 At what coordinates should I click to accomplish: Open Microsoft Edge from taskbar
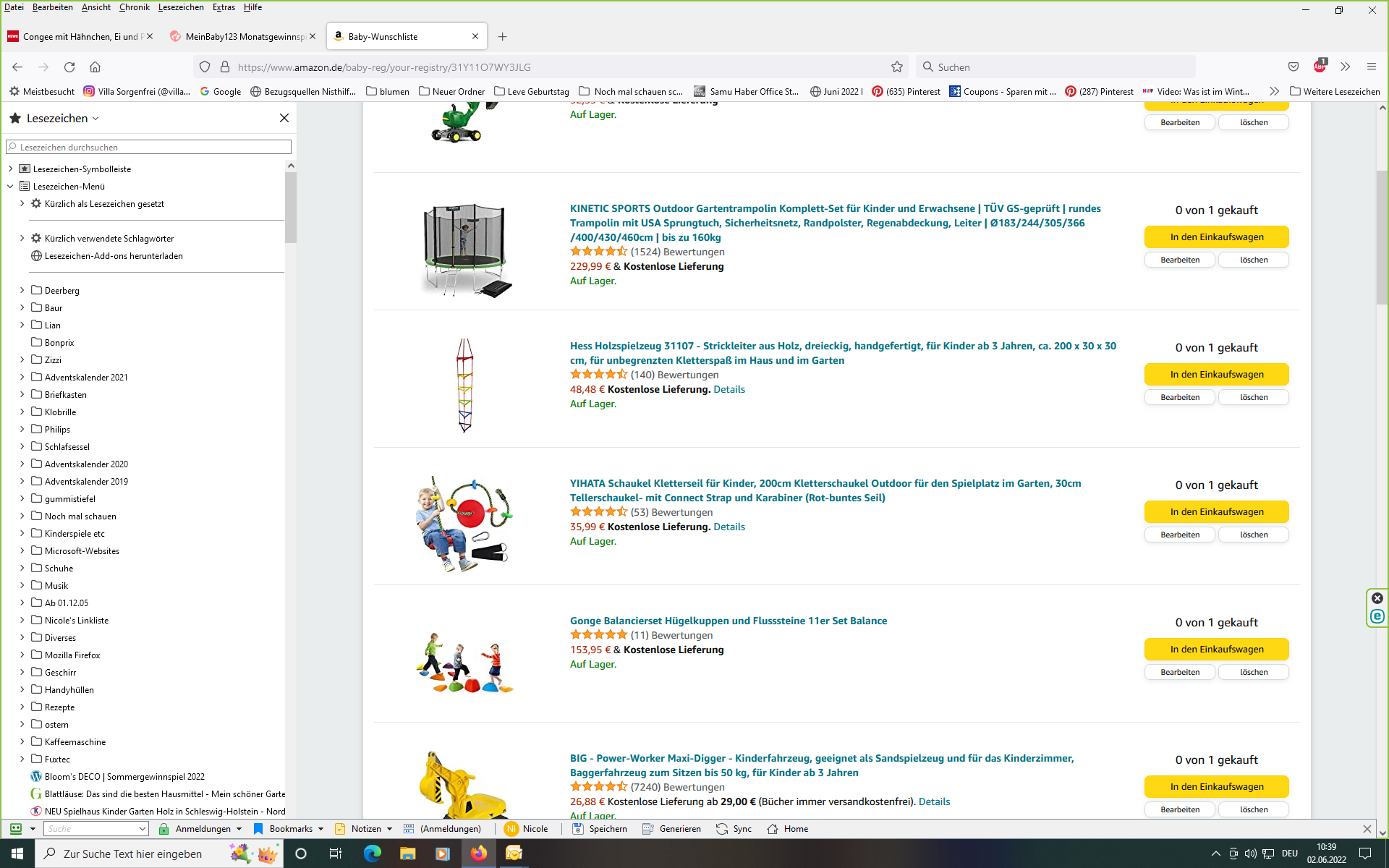pyautogui.click(x=372, y=854)
